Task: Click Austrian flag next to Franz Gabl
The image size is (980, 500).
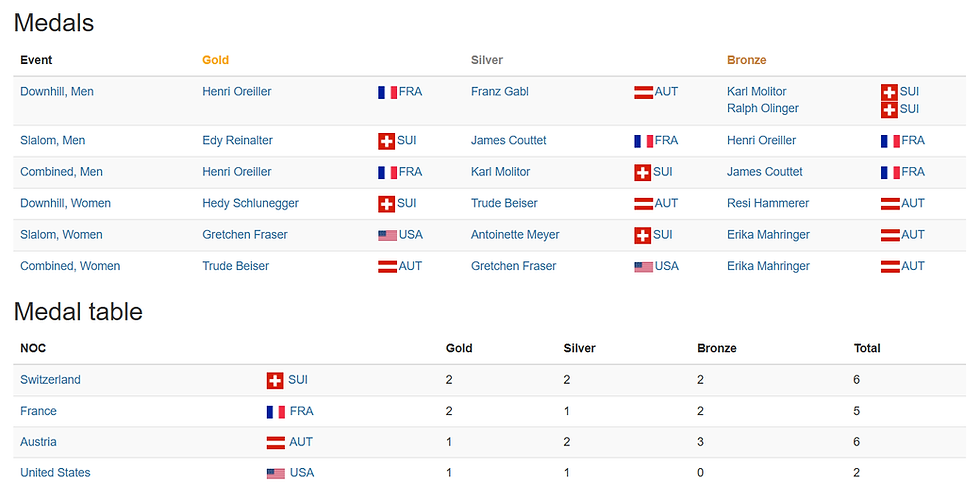Action: (643, 92)
